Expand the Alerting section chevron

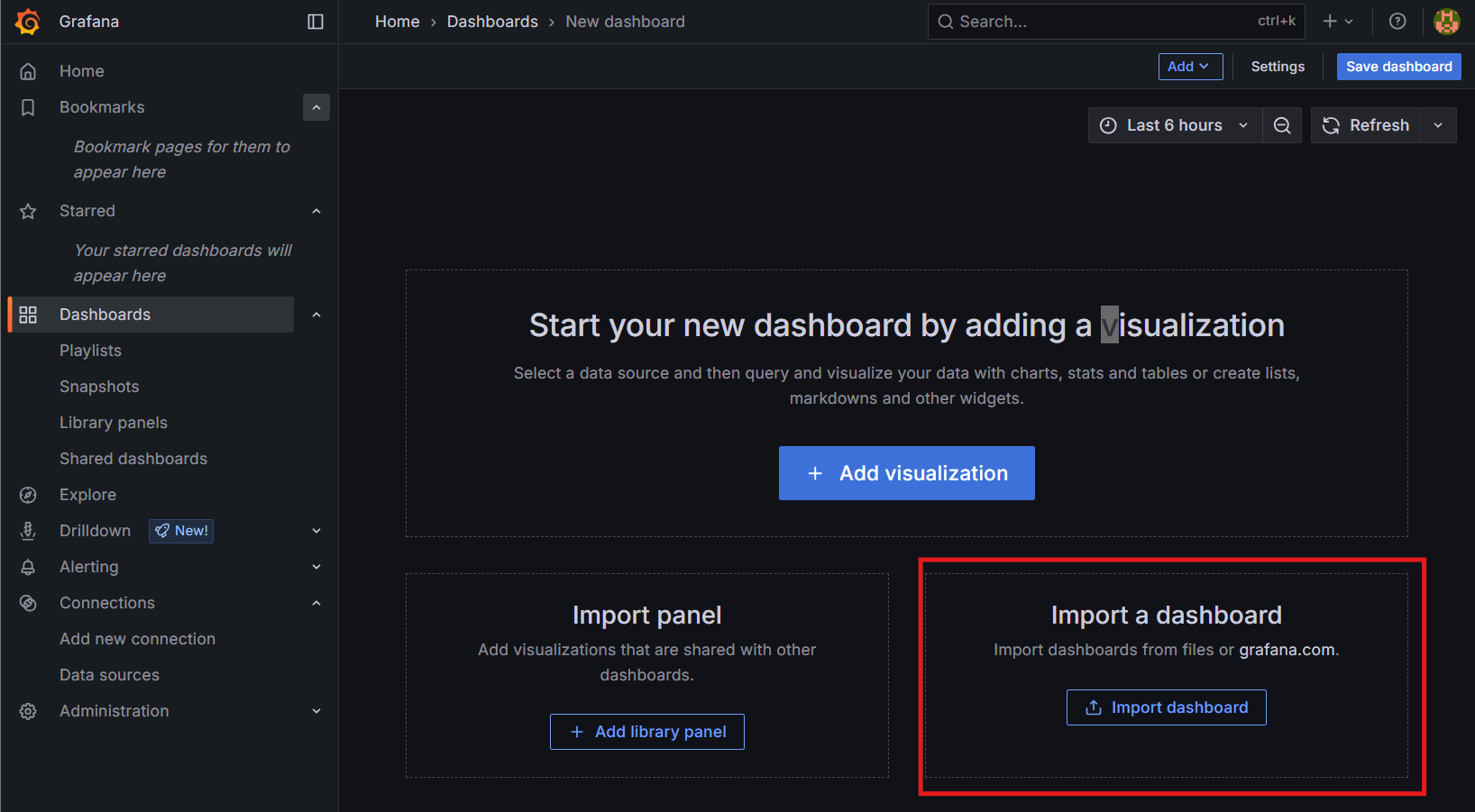click(x=316, y=567)
